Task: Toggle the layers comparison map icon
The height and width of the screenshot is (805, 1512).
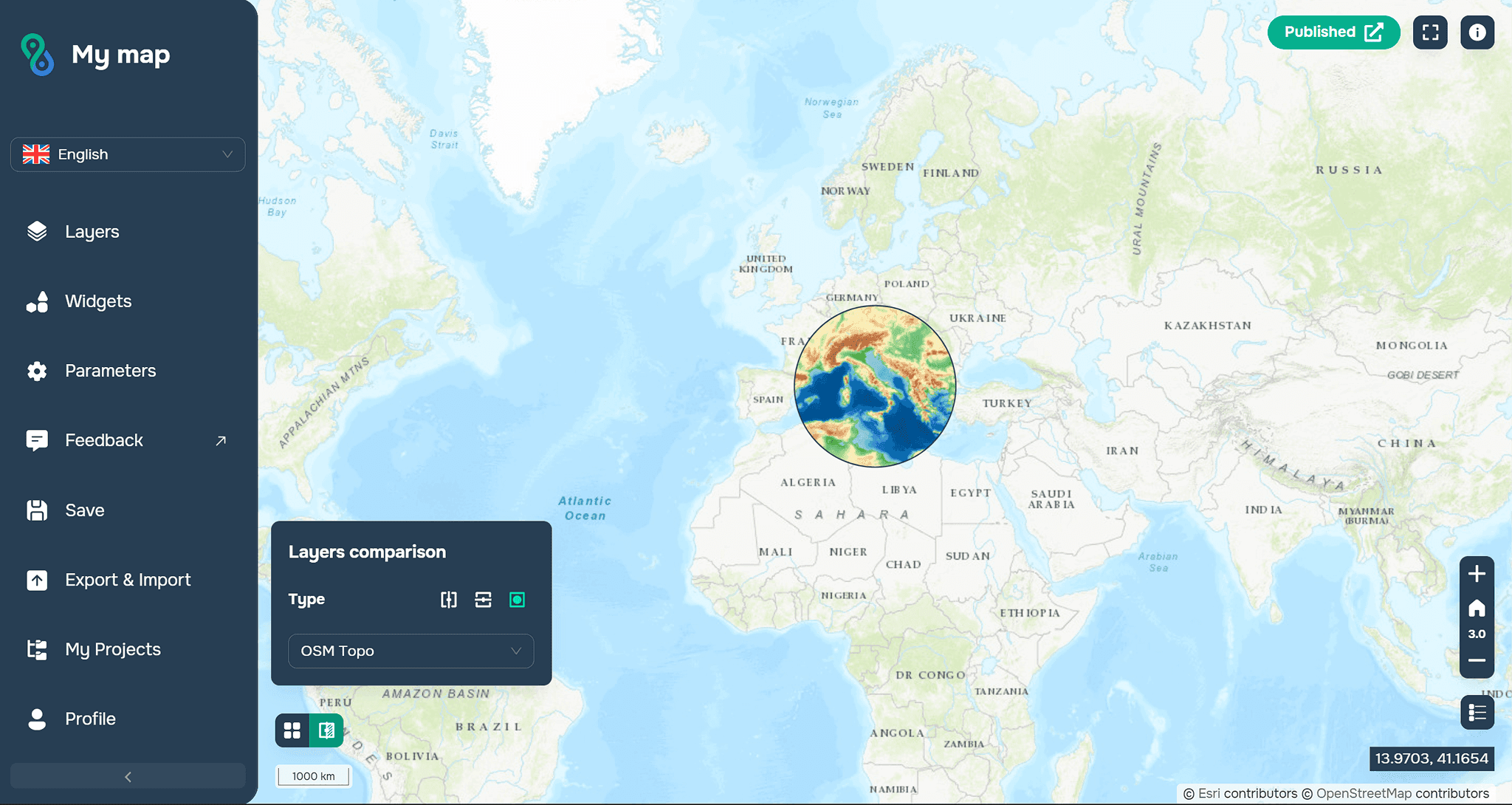Action: [326, 730]
